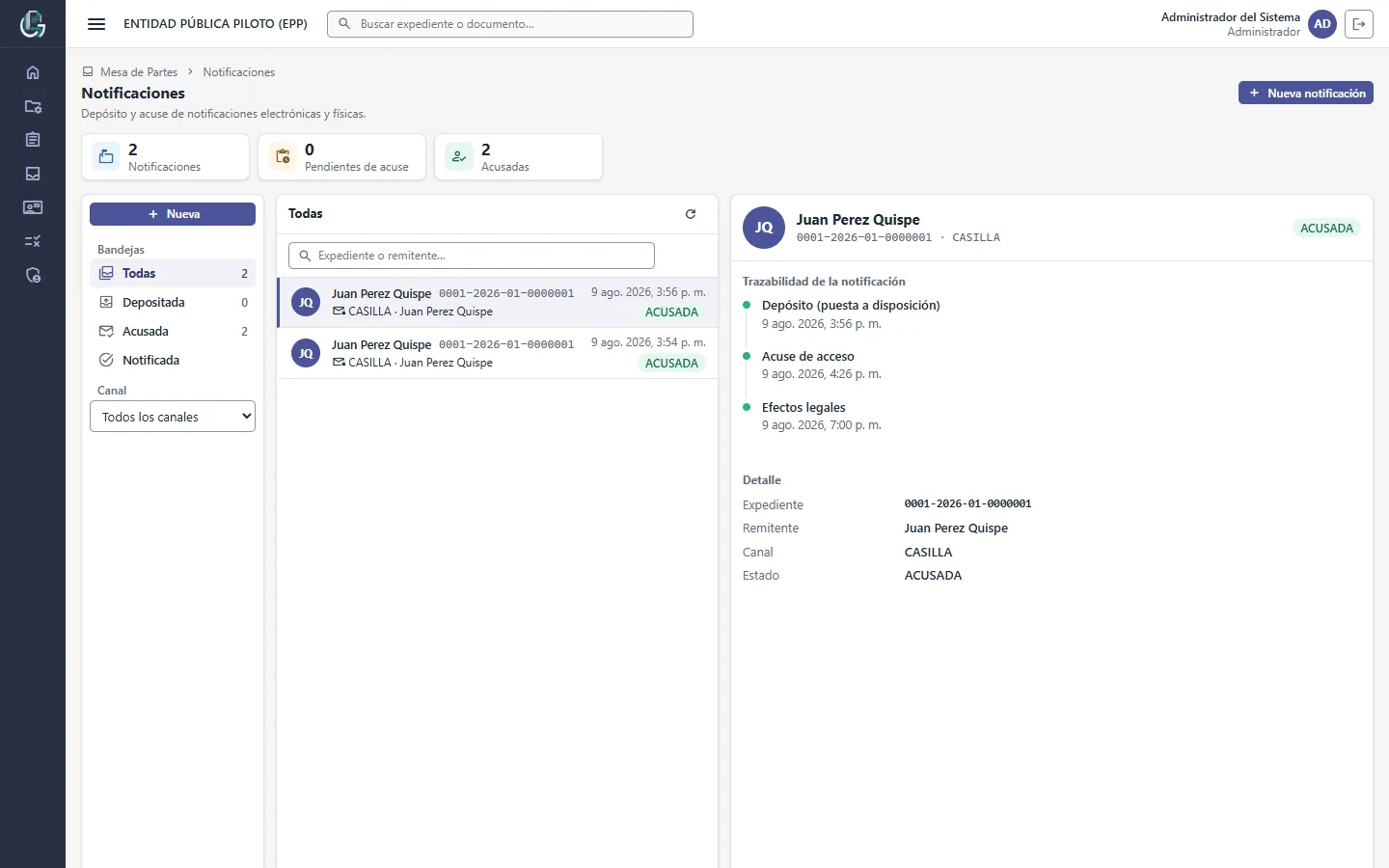Click the Nueva notificación button
Image resolution: width=1389 pixels, height=868 pixels.
point(1306,93)
